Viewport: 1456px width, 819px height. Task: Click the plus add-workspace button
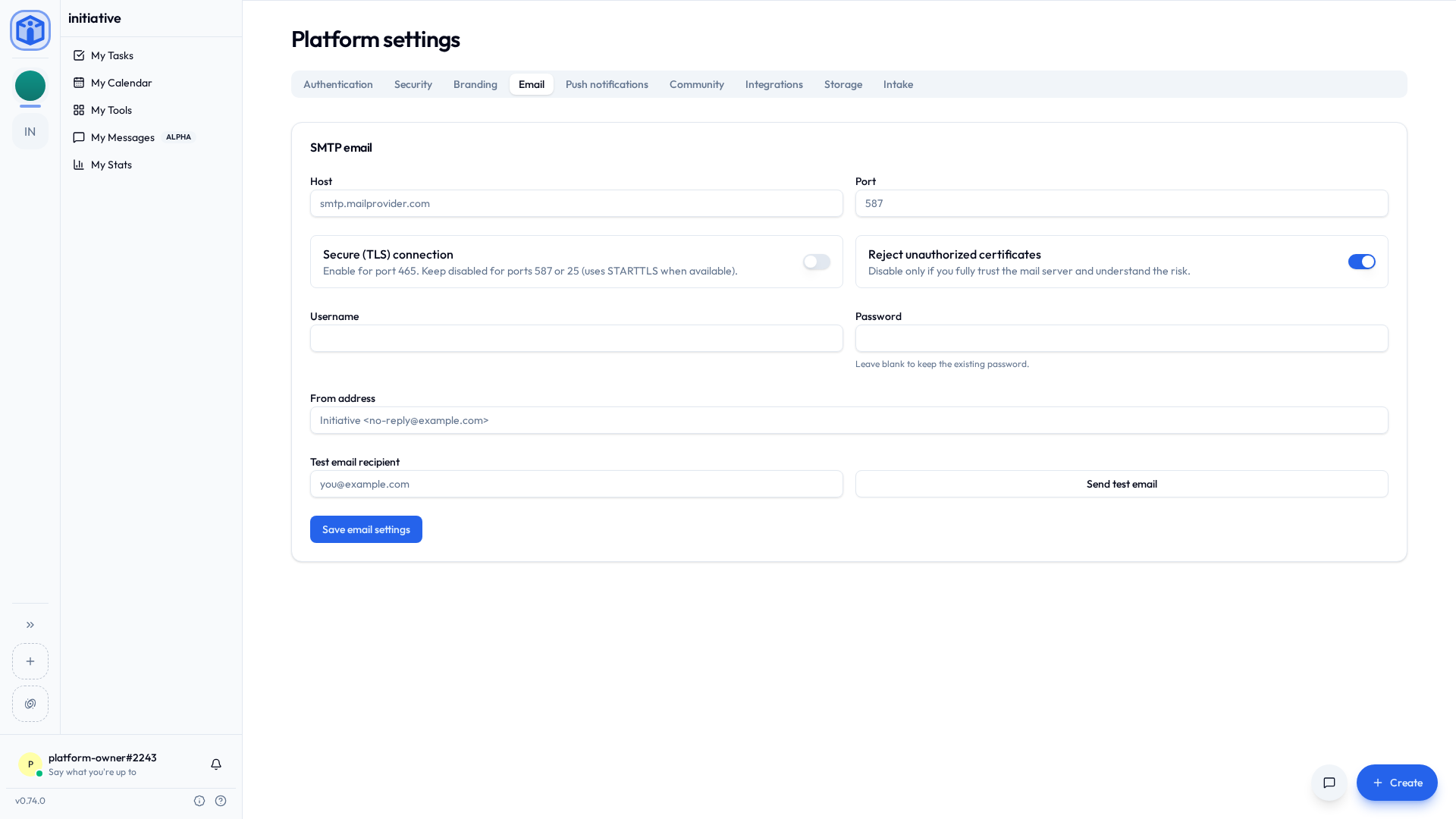[x=30, y=661]
